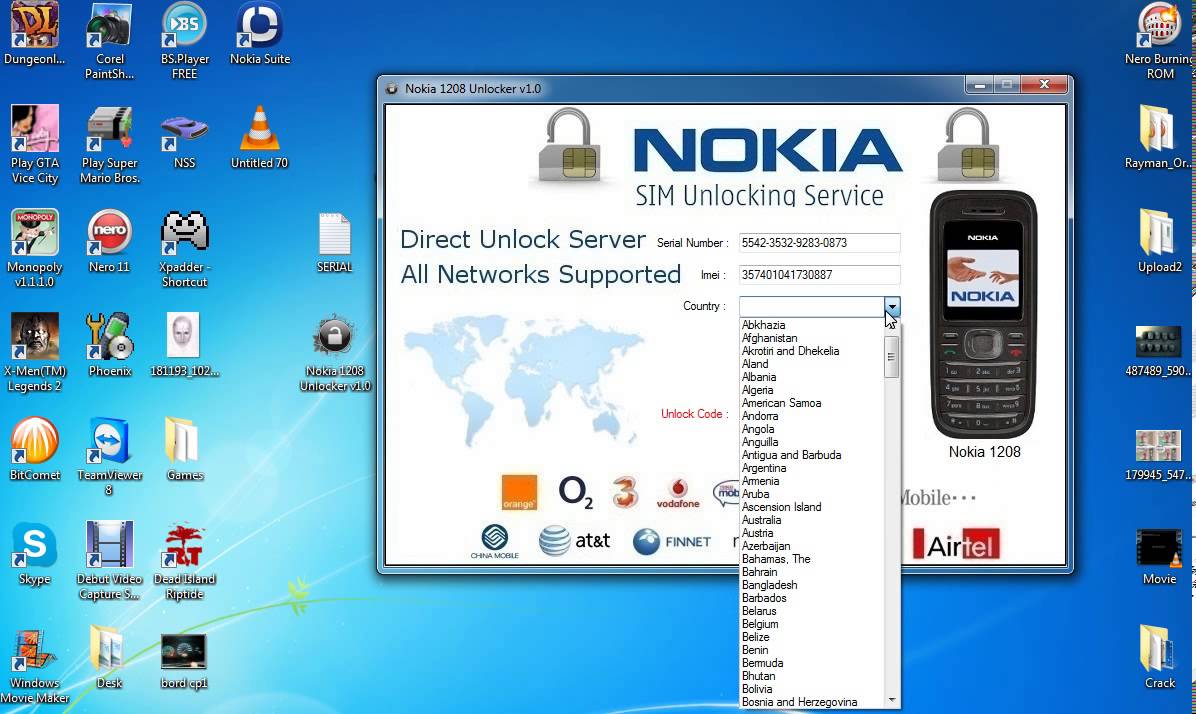Open the Rayman_Or... folder
Viewport: 1196px width, 714px height.
pos(1158,138)
